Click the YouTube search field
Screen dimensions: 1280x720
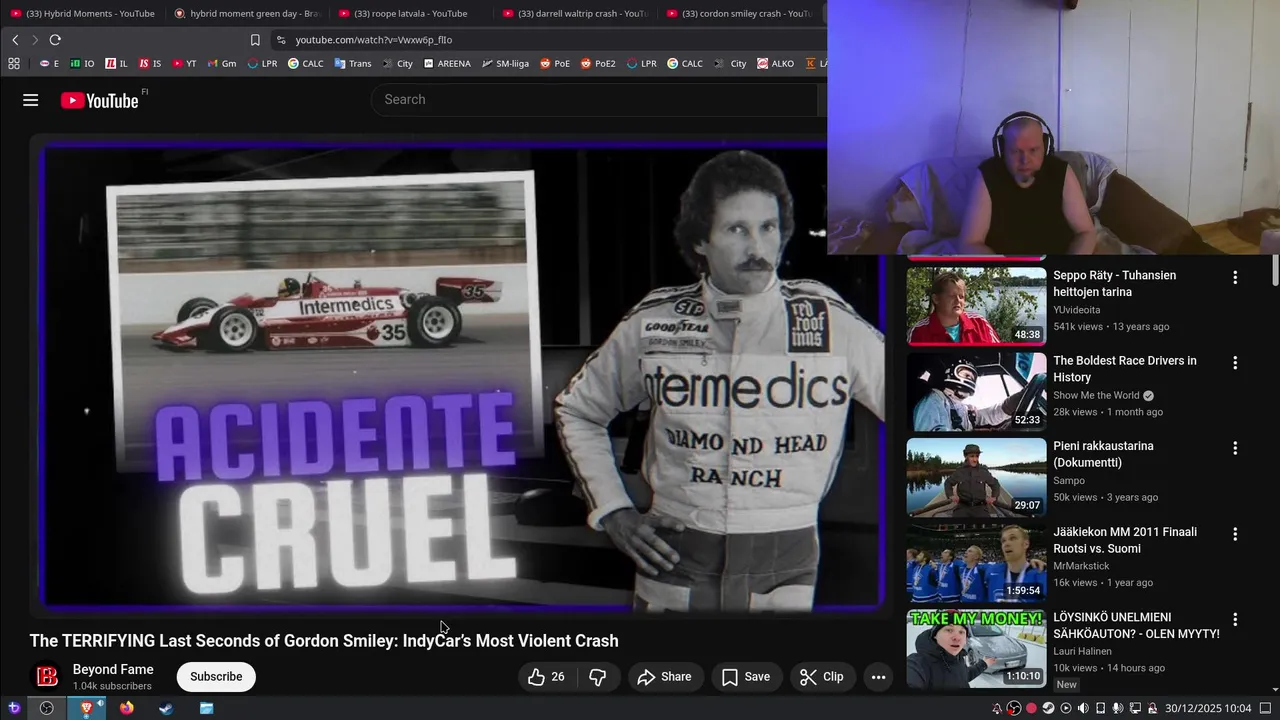(595, 100)
